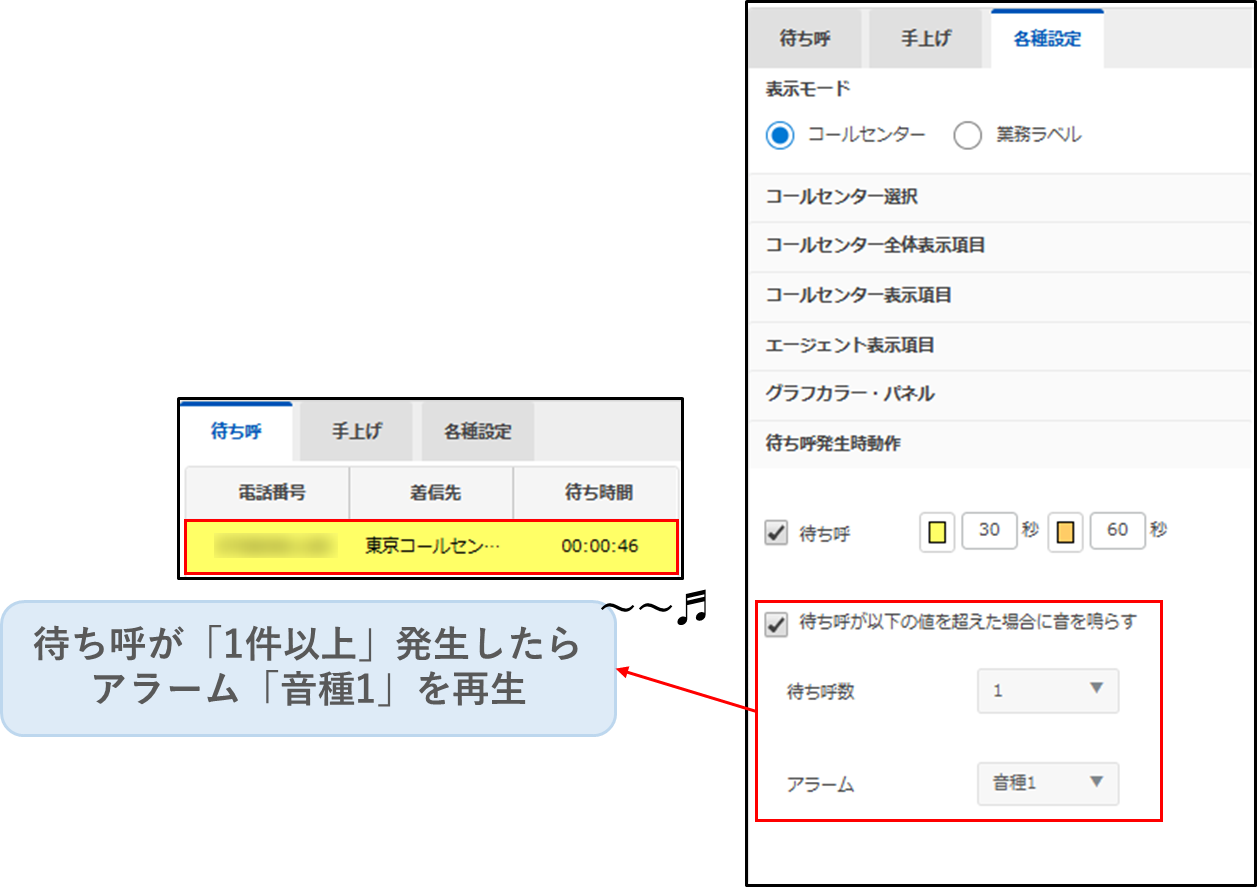Viewport: 1257px width, 887px height.
Task: Click the 待ち時間 column header
Action: click(x=597, y=493)
